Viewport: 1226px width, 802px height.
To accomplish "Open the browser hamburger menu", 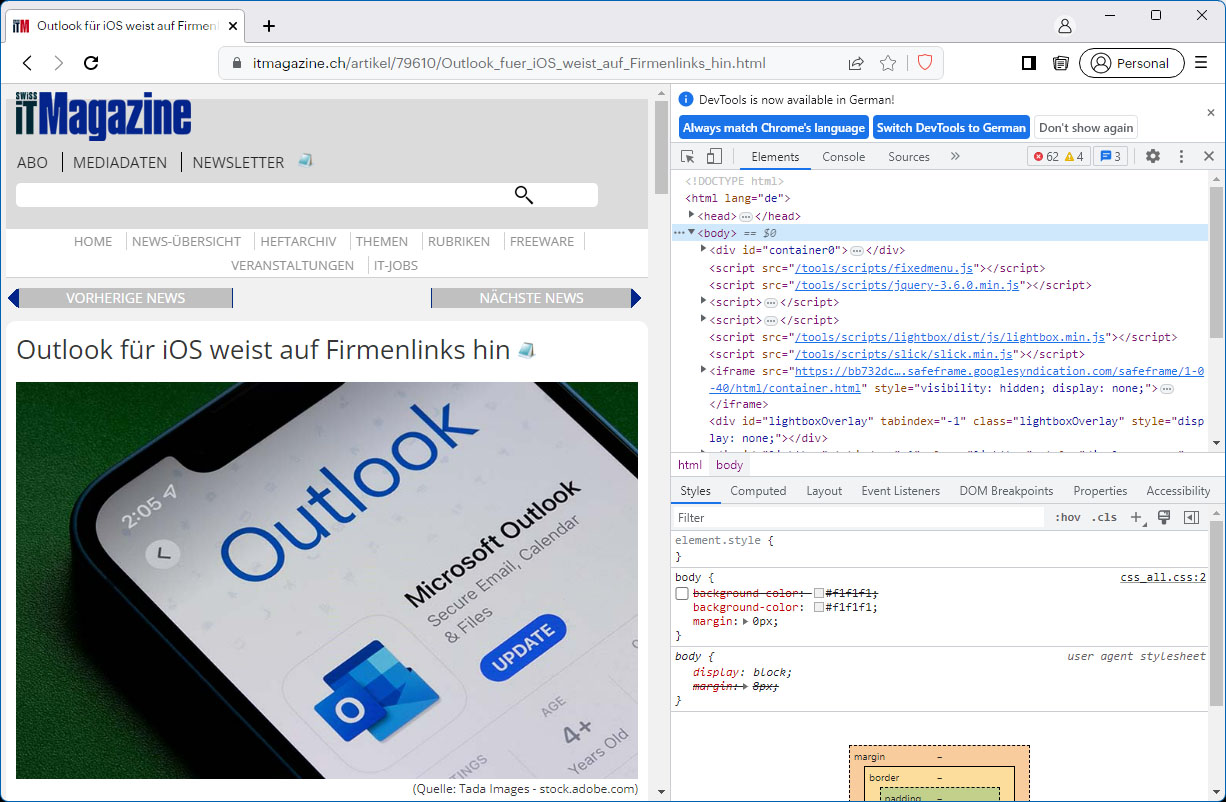I will (x=1202, y=63).
